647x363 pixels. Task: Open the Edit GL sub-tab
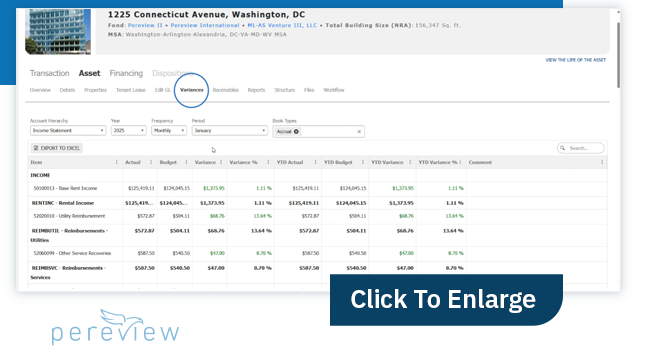[x=163, y=90]
